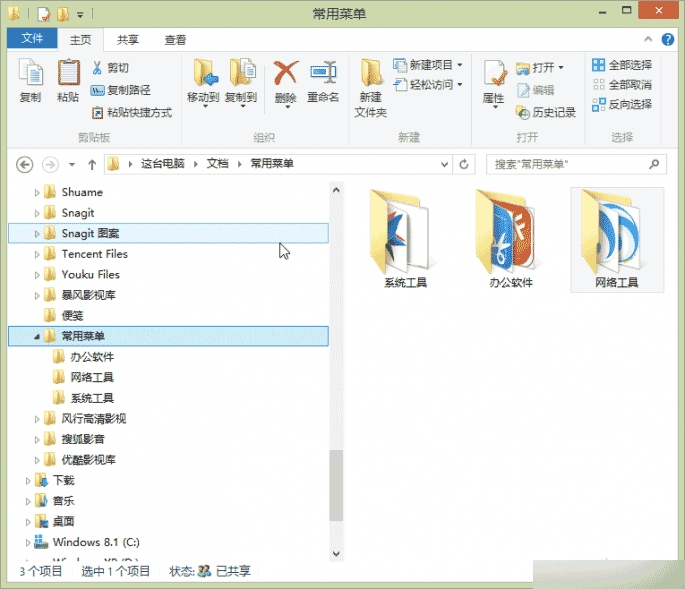This screenshot has width=685, height=589.
Task: Open the 文件 (File) menu tab
Action: click(x=32, y=38)
